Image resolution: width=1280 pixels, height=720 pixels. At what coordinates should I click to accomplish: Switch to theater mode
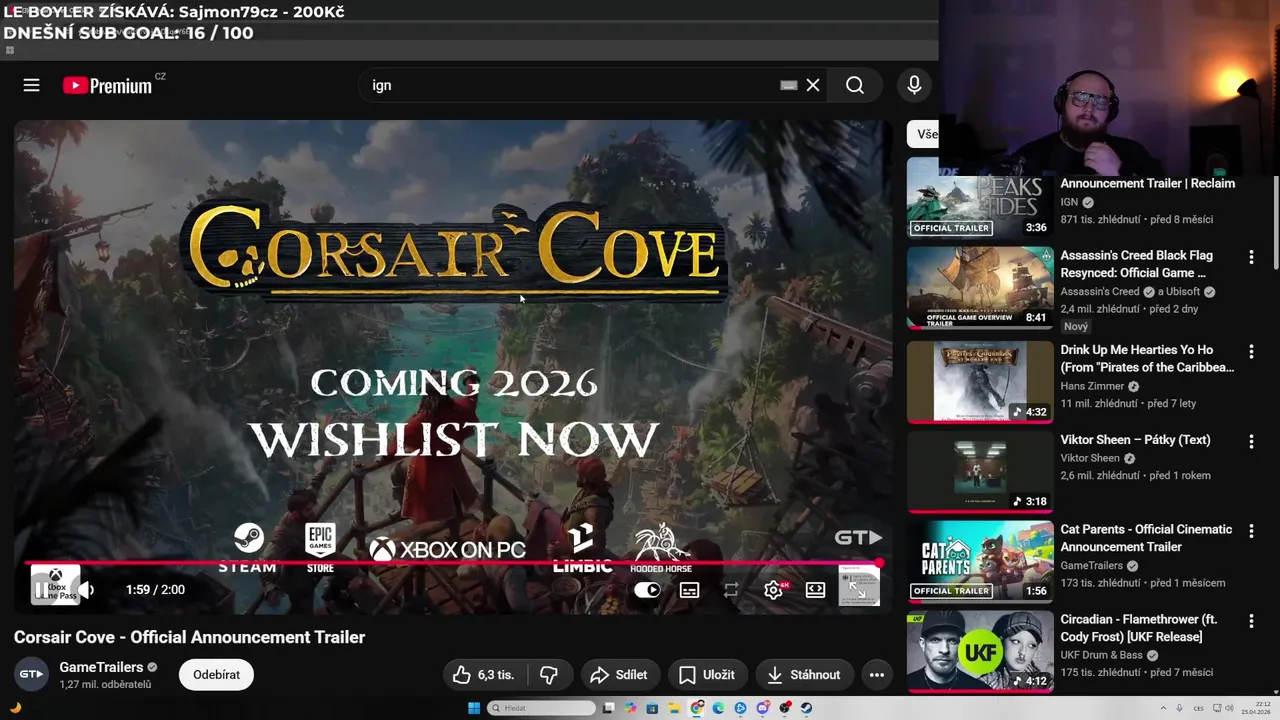tap(815, 590)
